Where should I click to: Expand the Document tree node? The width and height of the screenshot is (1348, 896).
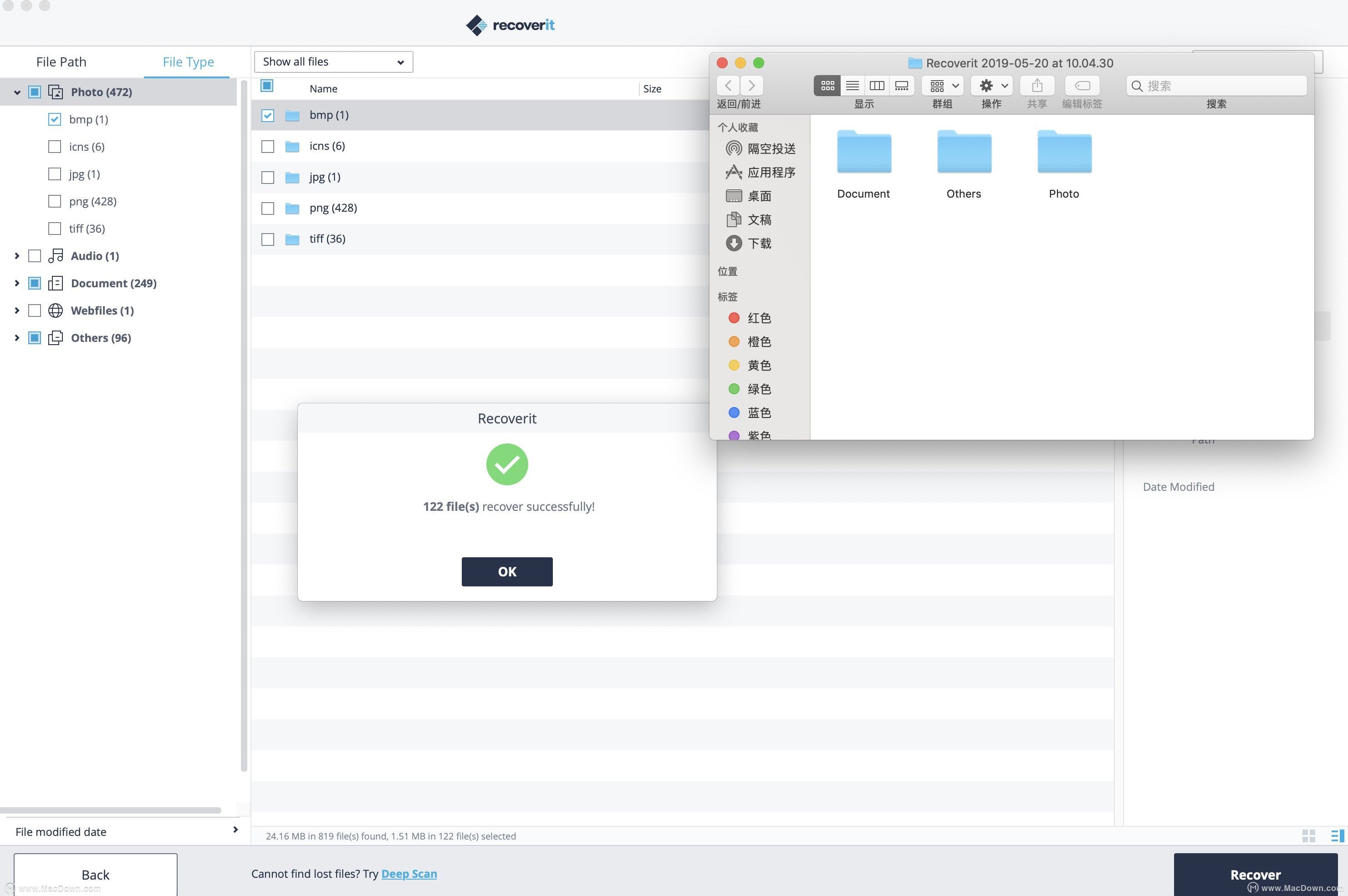pyautogui.click(x=16, y=284)
